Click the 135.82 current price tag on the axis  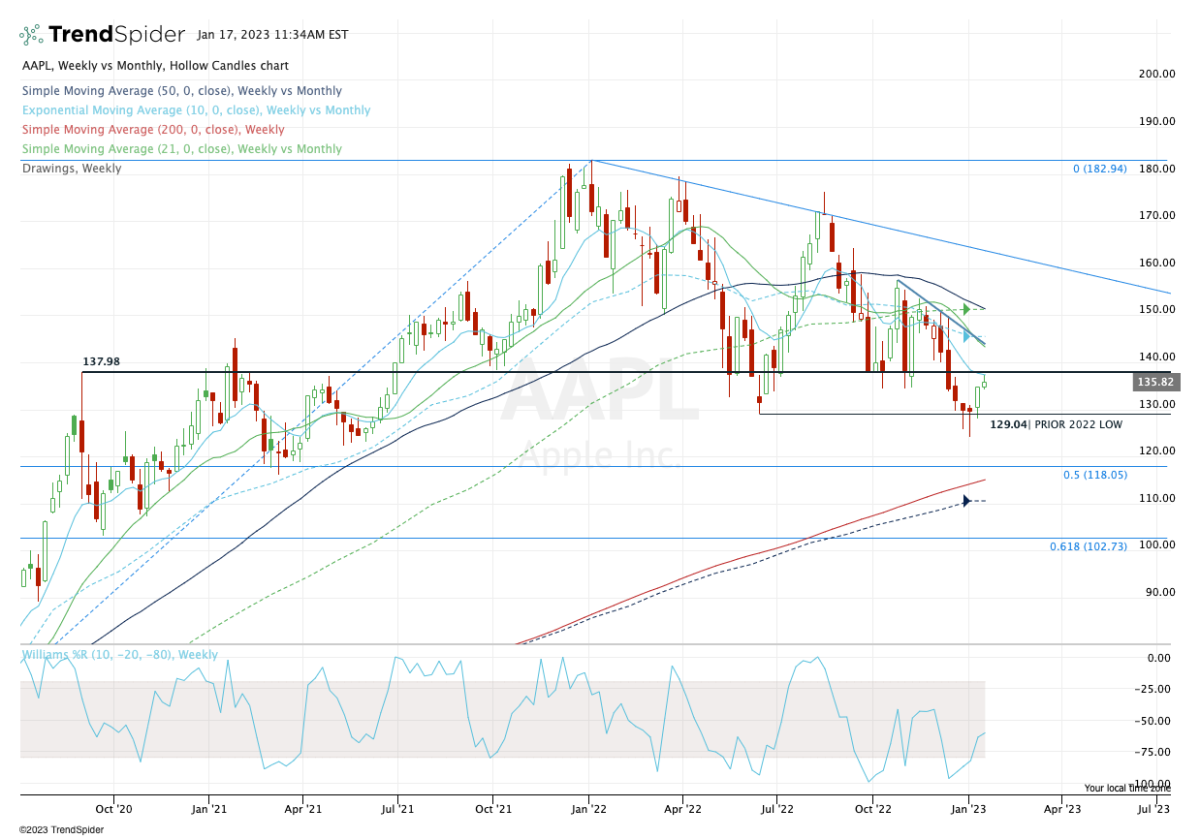[x=1155, y=380]
